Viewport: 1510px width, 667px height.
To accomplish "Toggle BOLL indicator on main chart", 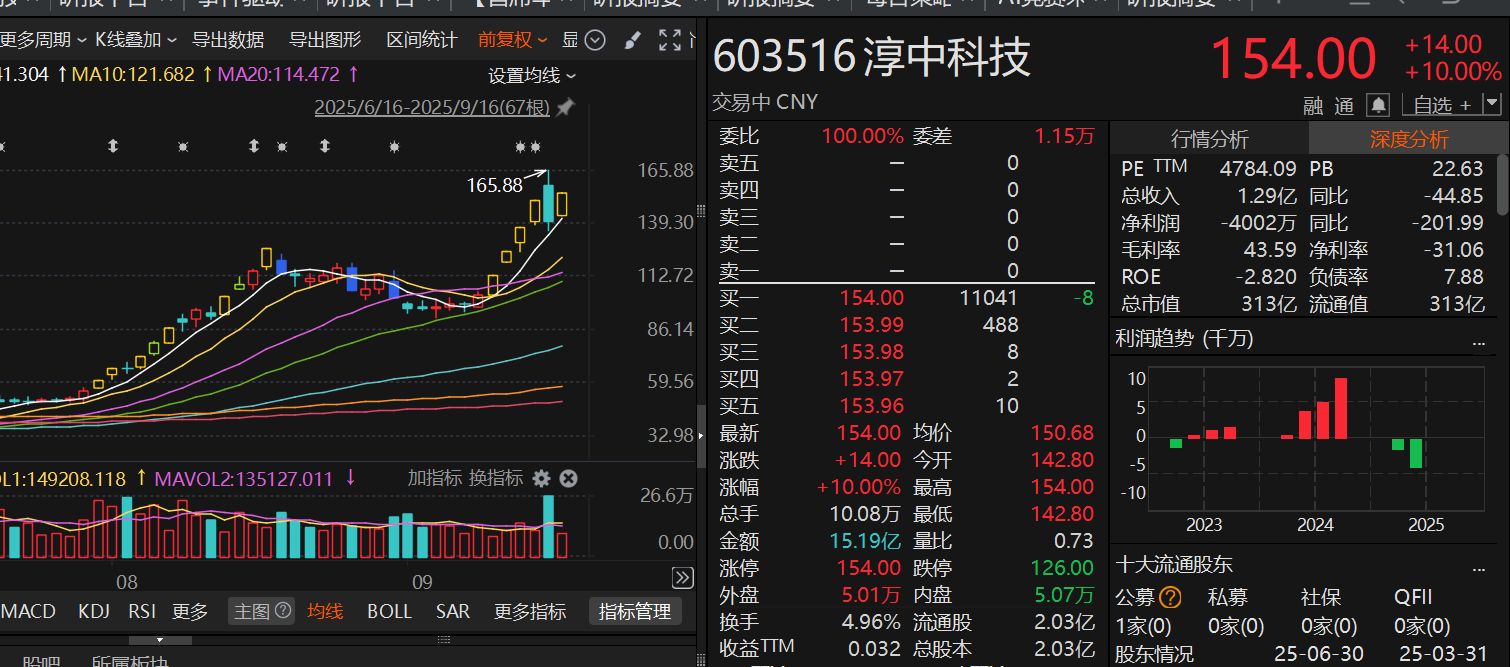I will tap(389, 611).
